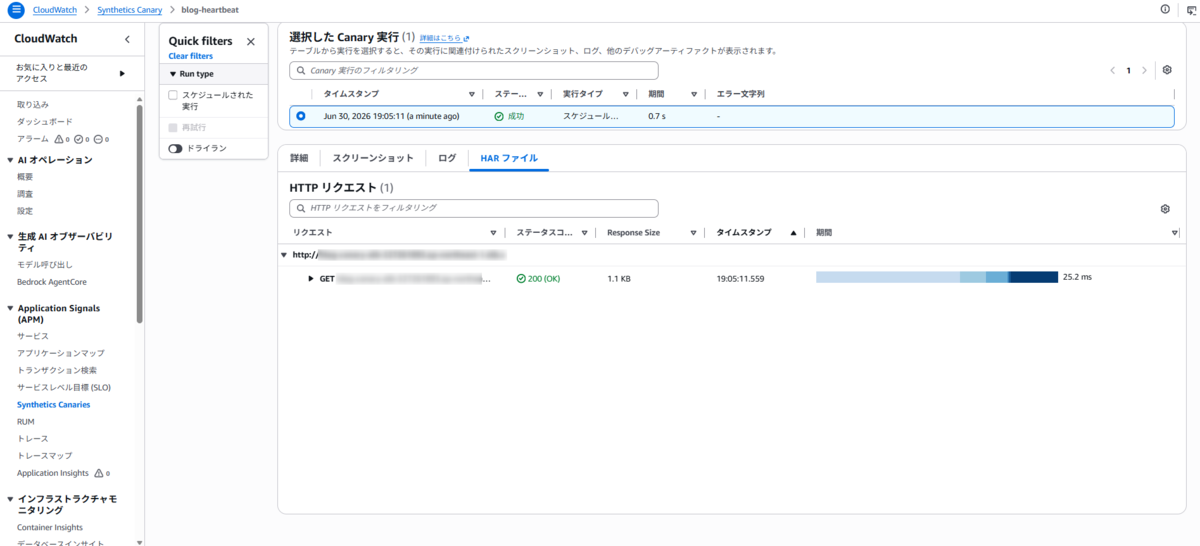Click the Synthetics Canary breadcrumb link
The width and height of the screenshot is (1200, 546).
(130, 9)
